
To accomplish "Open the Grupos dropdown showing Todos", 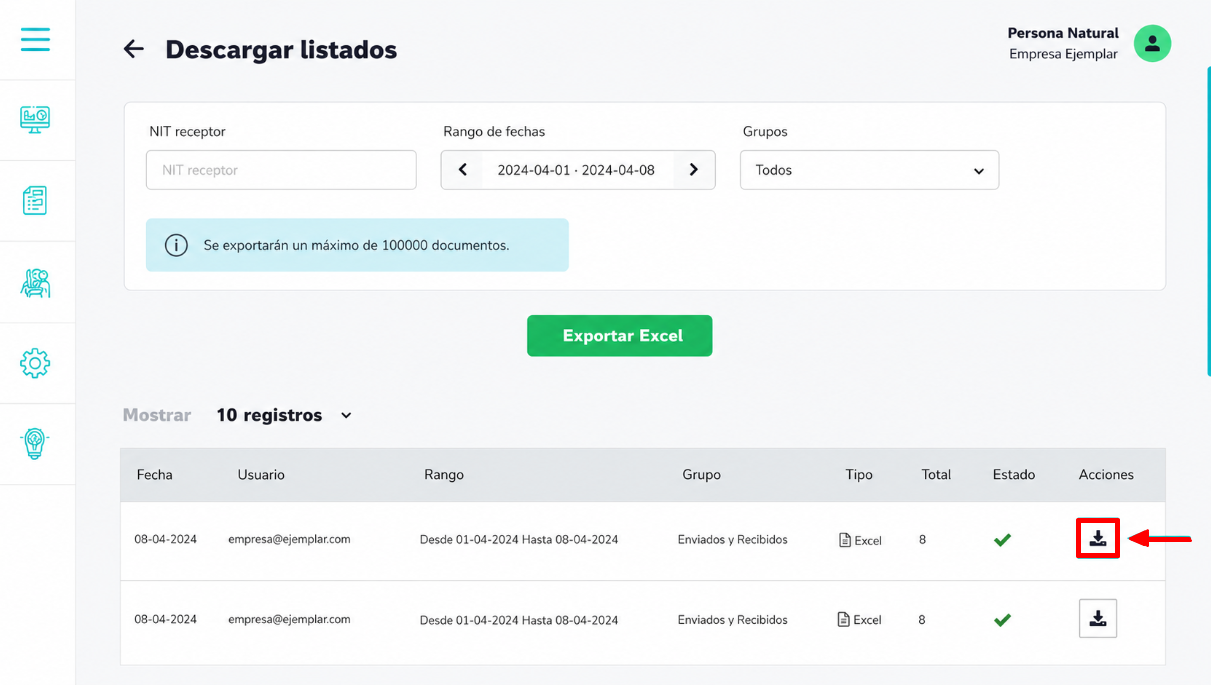I will click(869, 170).
